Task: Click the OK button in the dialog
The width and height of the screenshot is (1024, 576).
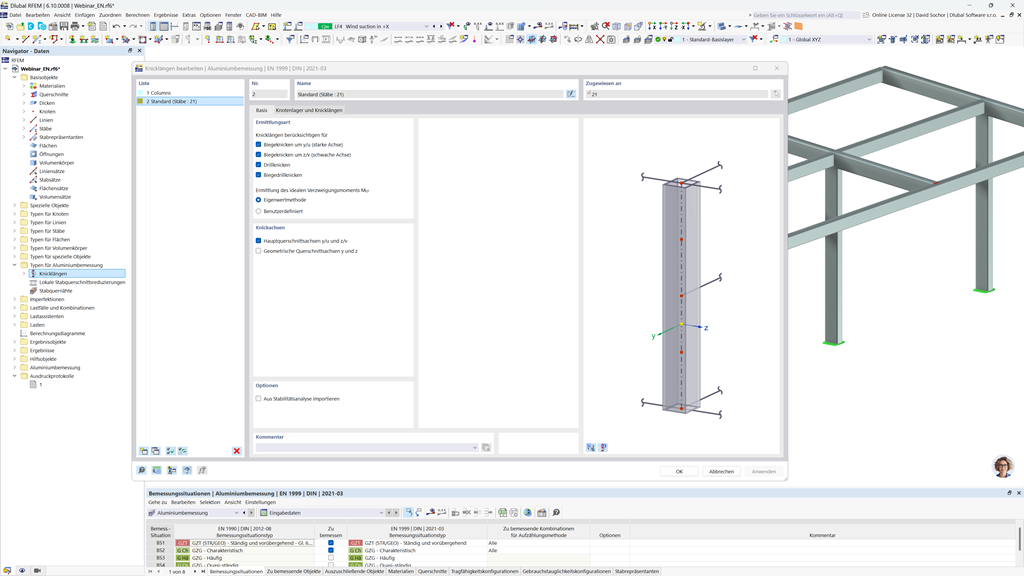Action: point(680,471)
